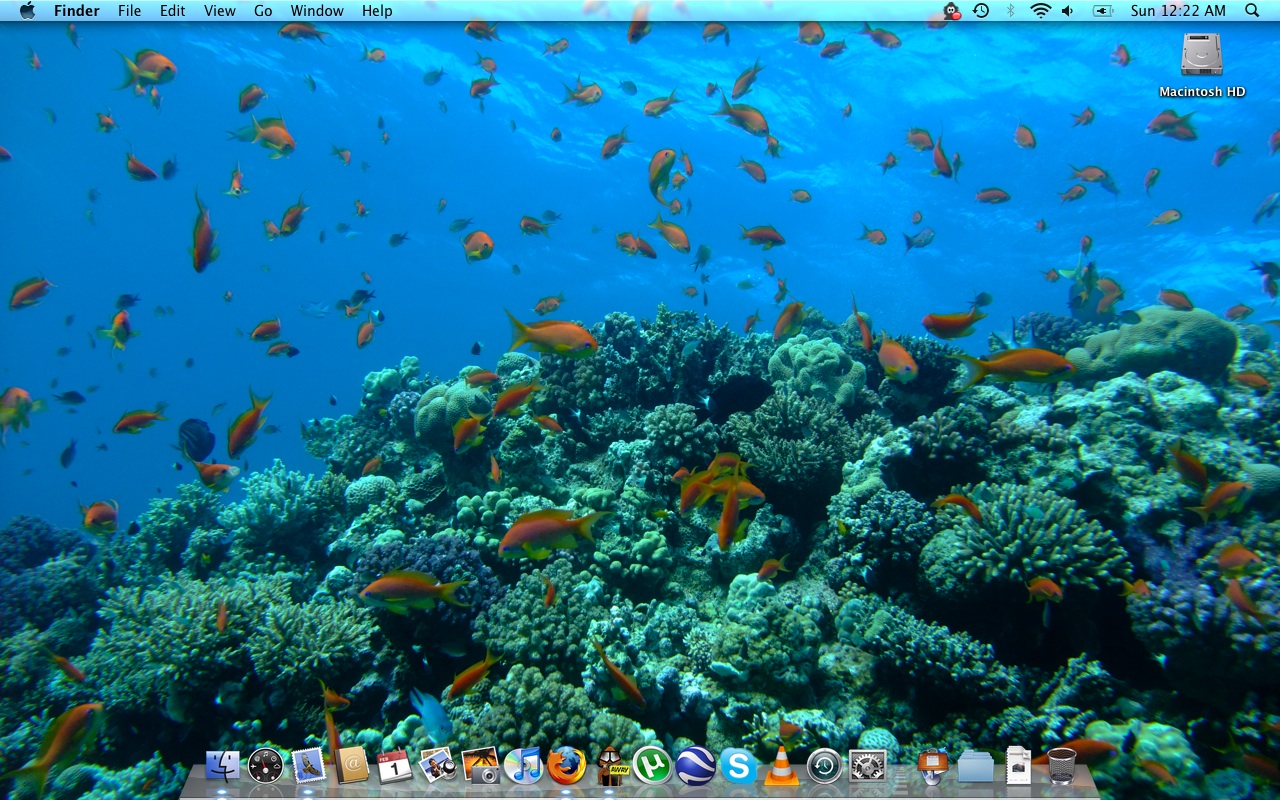Open the blue folder stack in the dock

(x=976, y=766)
